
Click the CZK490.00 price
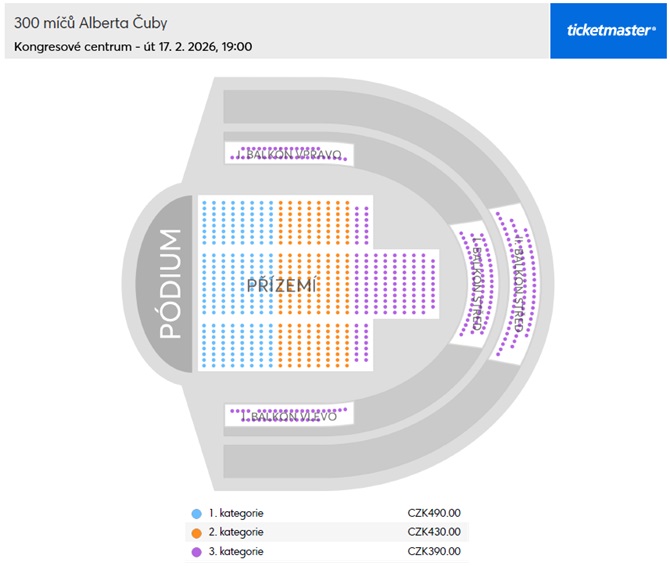pyautogui.click(x=434, y=513)
